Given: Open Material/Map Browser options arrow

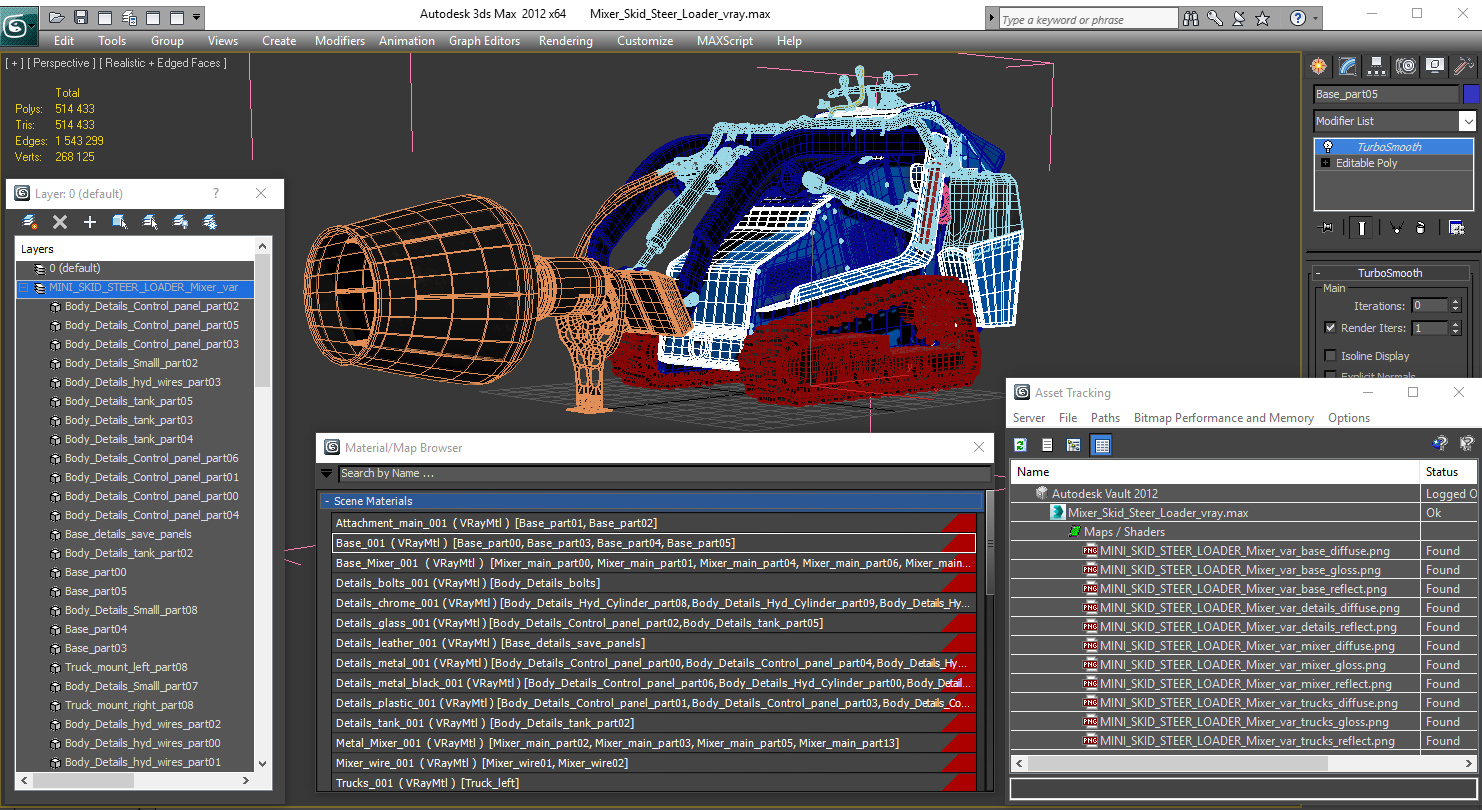Looking at the screenshot, I should click(326, 473).
